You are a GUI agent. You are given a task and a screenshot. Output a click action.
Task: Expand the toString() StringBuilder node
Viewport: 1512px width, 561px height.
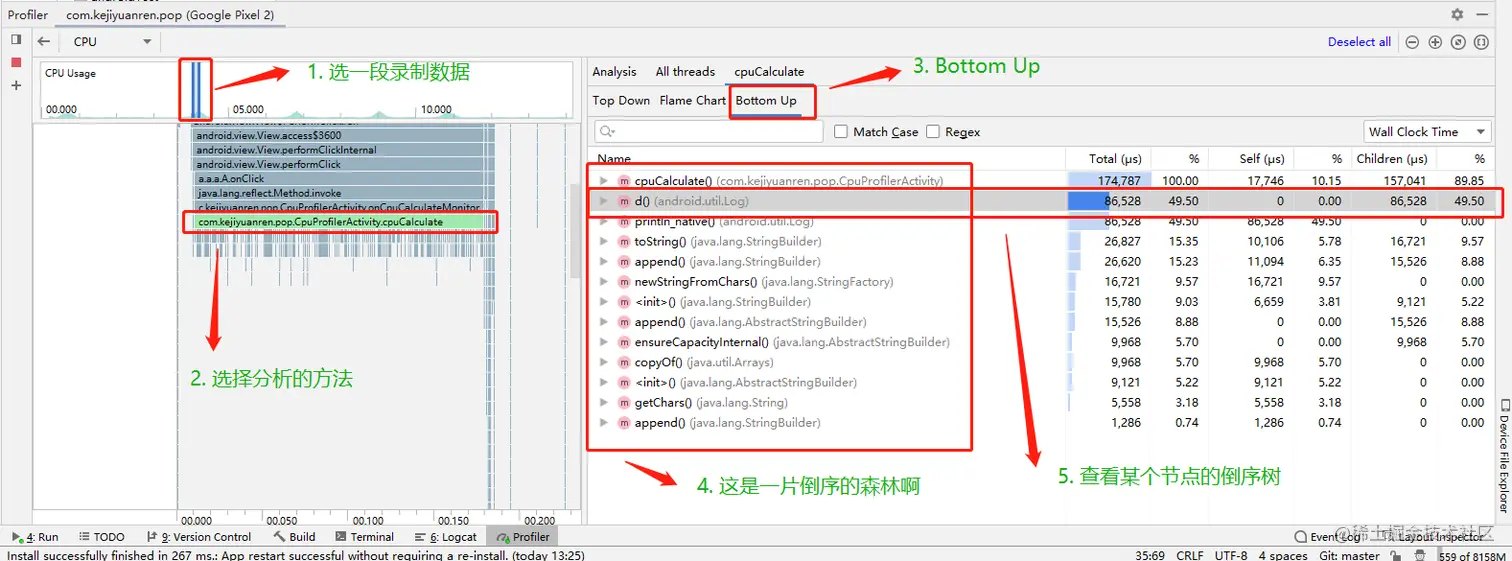[x=603, y=241]
